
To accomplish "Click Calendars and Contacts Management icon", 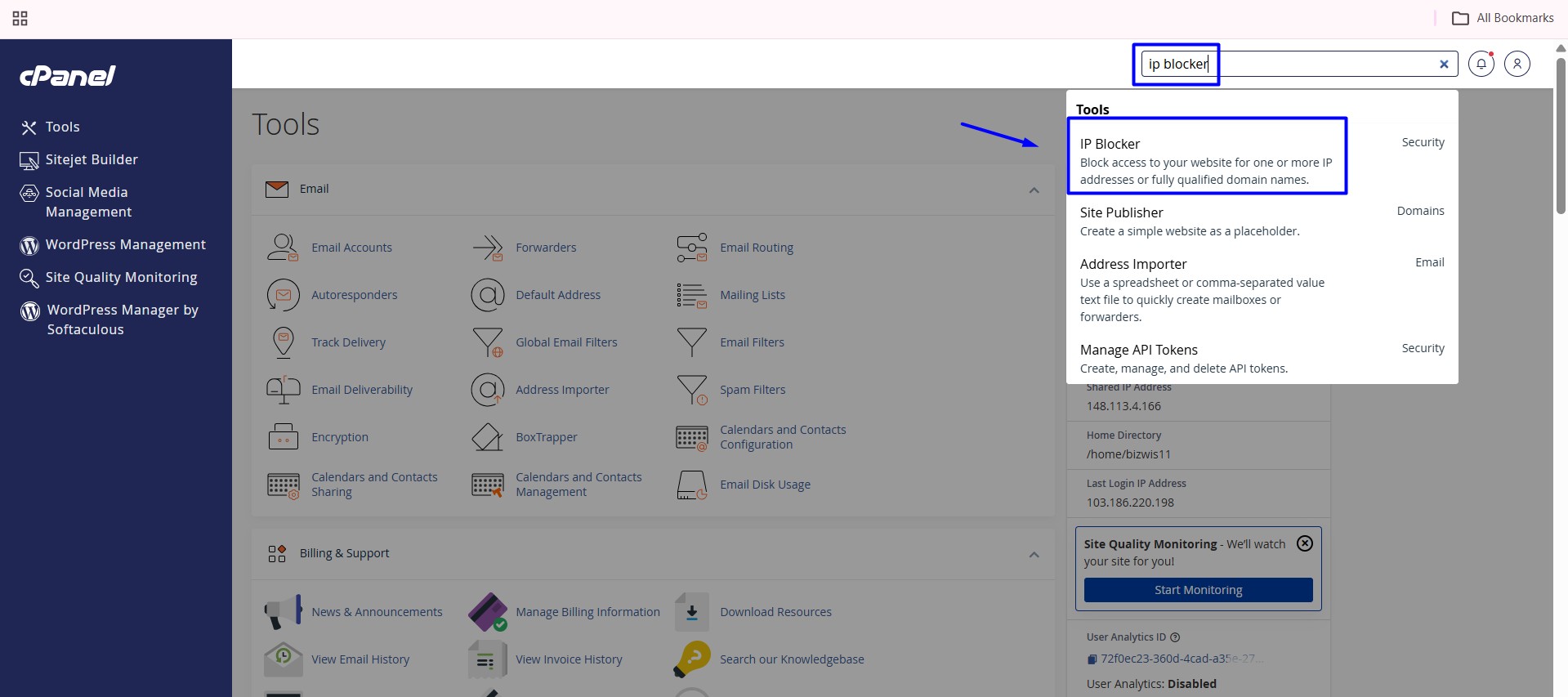I will click(488, 485).
